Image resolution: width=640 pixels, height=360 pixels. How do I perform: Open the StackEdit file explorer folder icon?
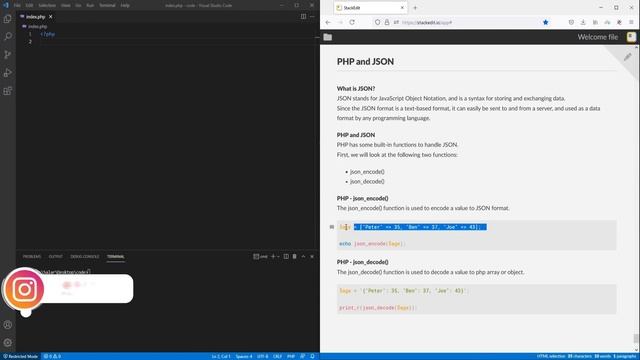point(328,37)
